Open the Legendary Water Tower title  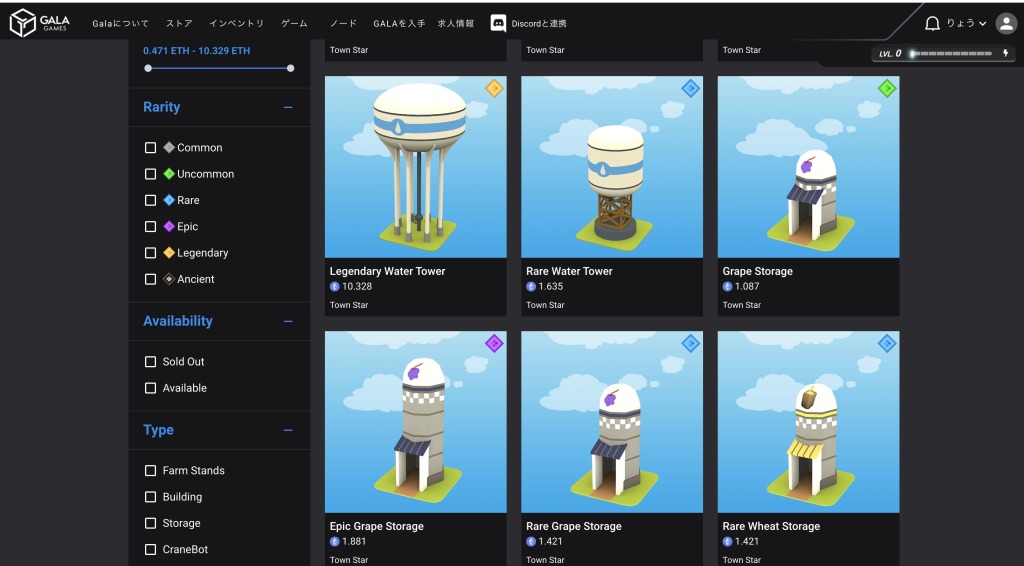387,271
